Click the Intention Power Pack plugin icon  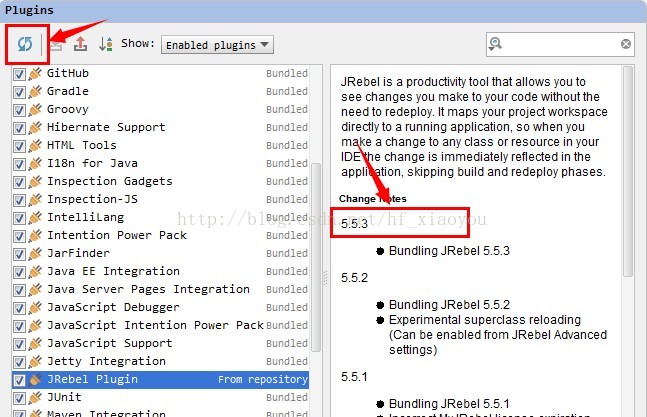(35, 236)
